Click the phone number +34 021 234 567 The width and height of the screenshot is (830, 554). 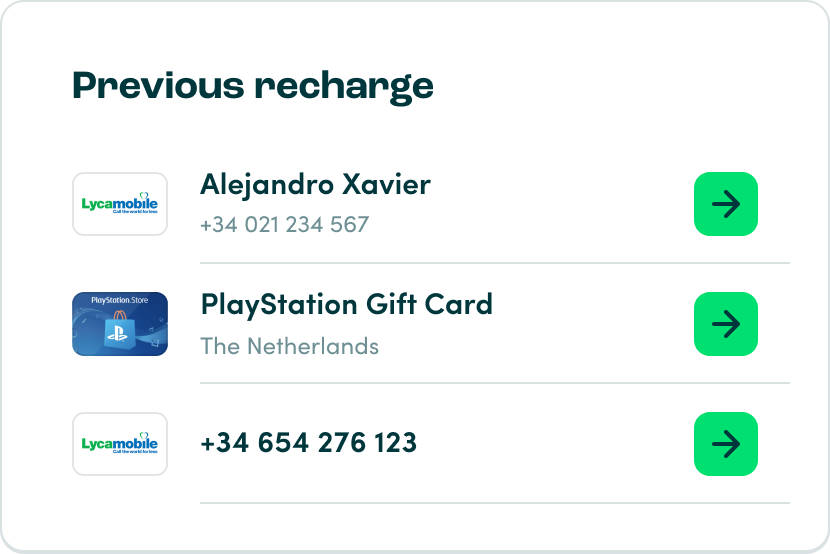click(284, 224)
